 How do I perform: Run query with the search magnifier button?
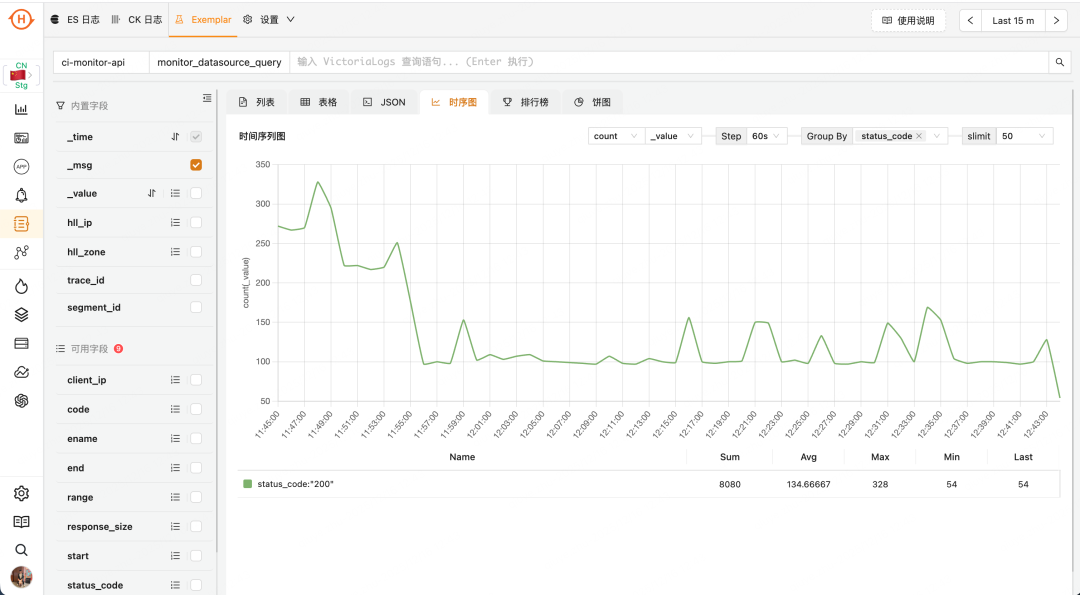click(x=1060, y=62)
